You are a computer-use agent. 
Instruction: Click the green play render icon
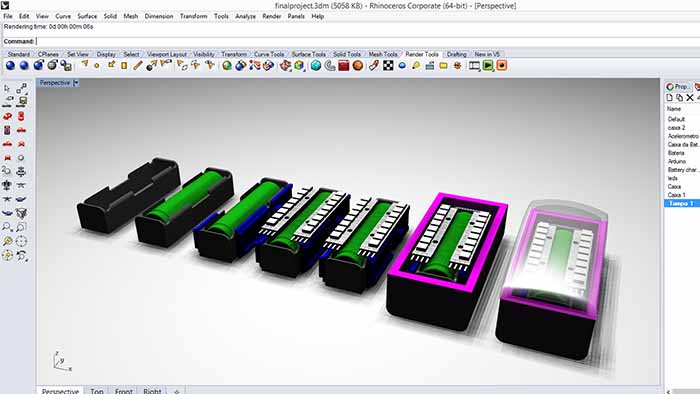click(x=488, y=66)
